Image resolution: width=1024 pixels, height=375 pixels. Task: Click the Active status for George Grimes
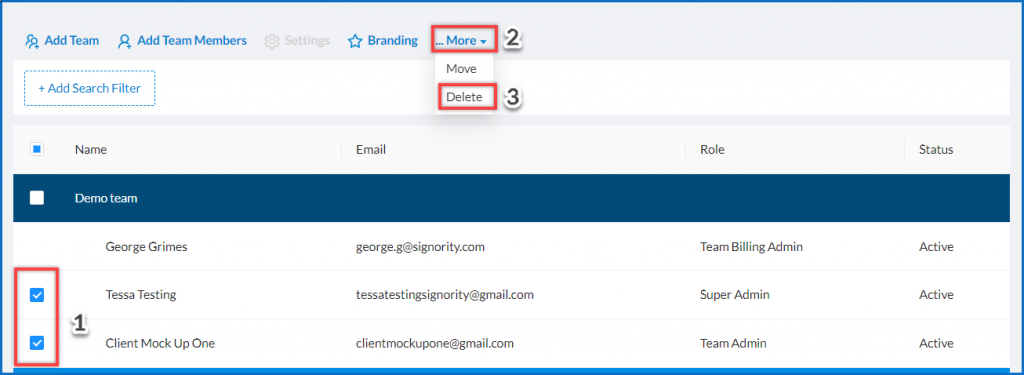pyautogui.click(x=936, y=247)
